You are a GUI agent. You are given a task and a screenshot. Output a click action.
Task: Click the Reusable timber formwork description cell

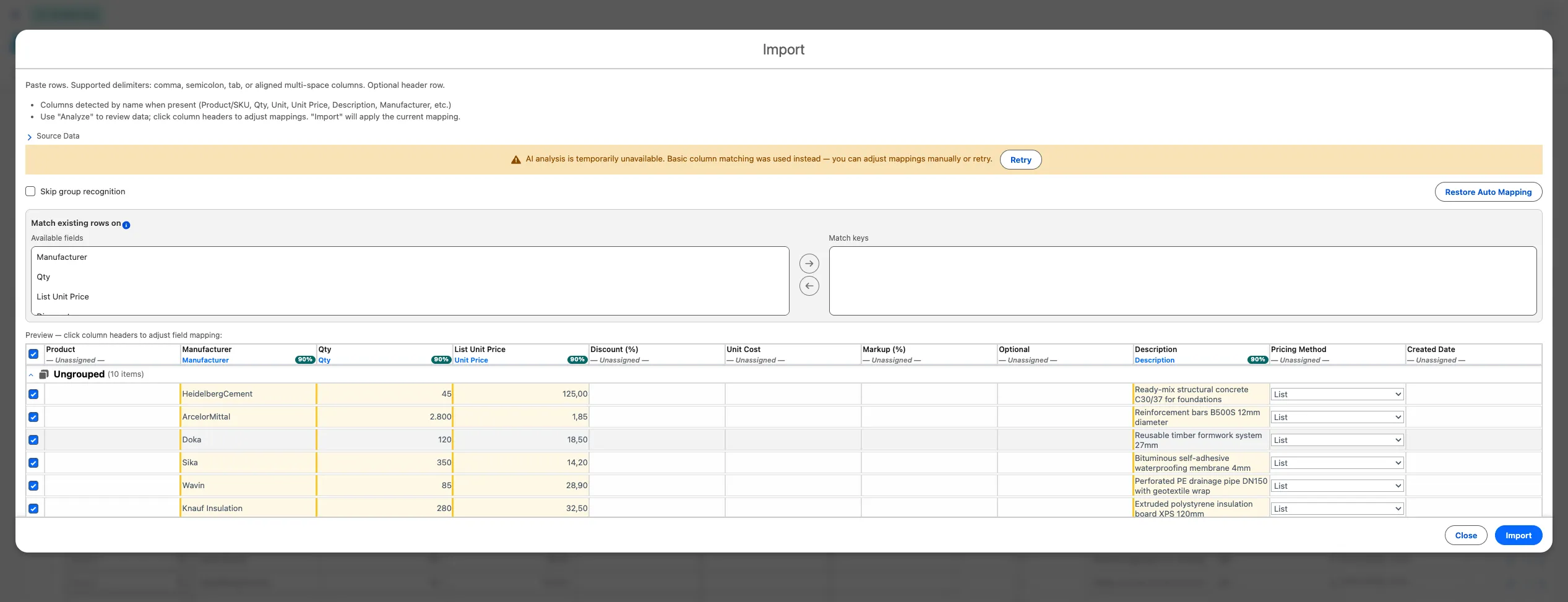1201,440
